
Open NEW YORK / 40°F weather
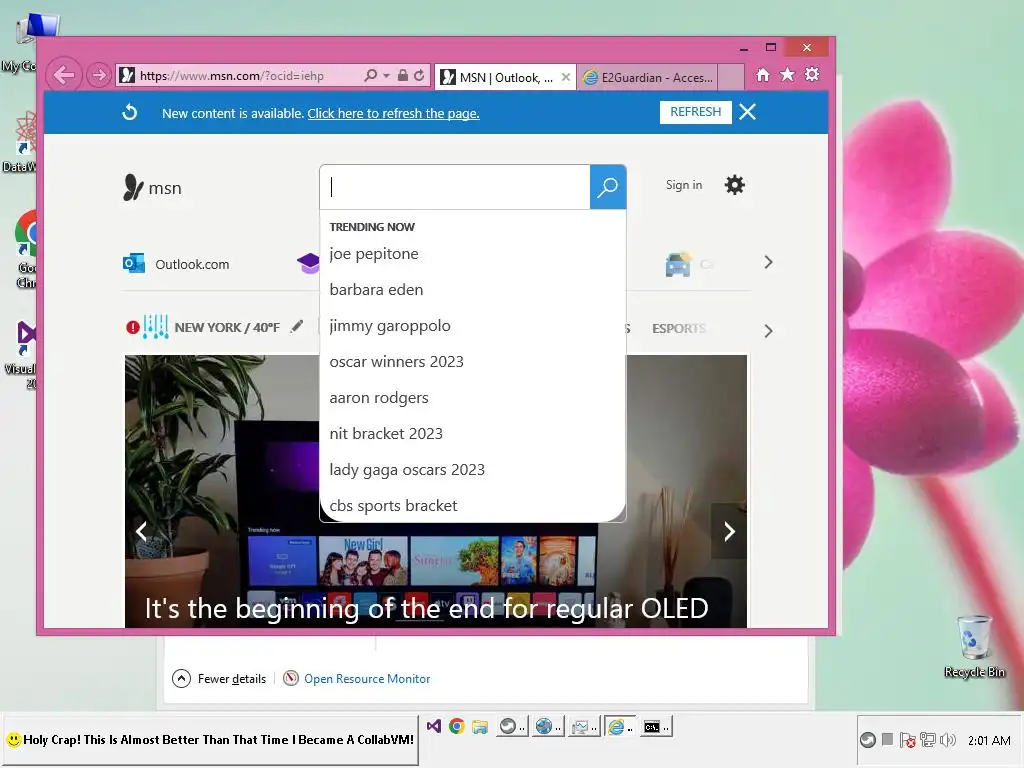coord(227,327)
